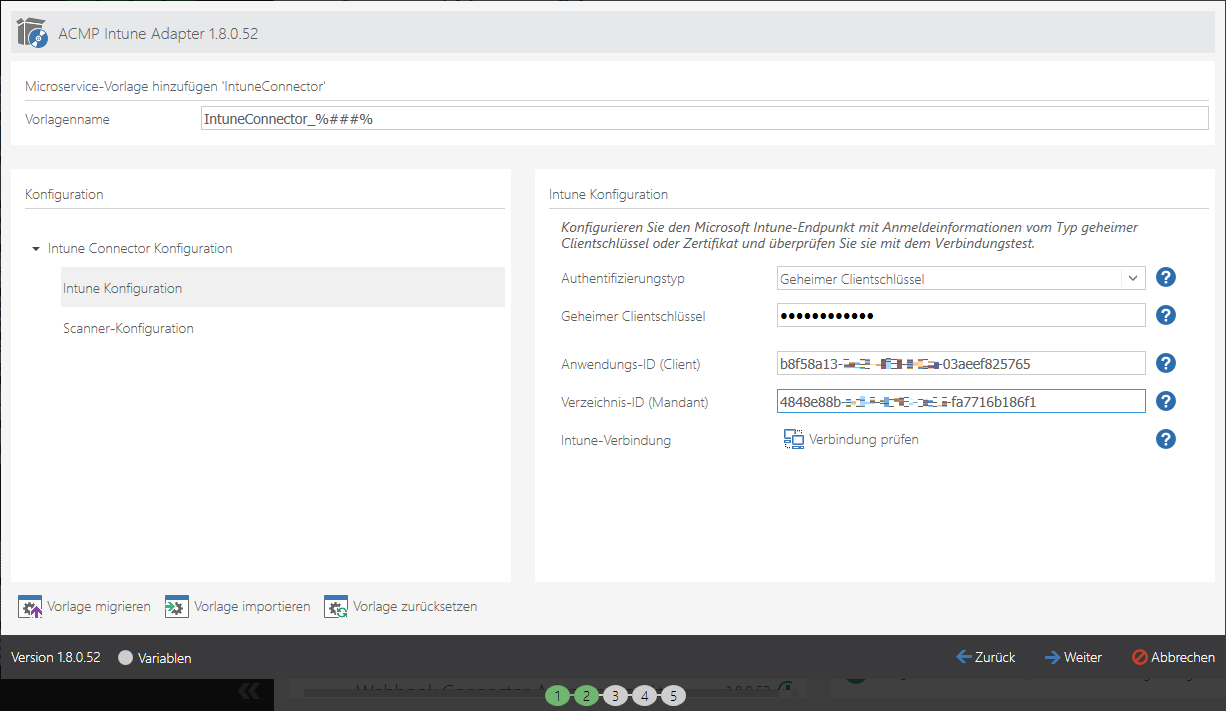Screen dimensions: 1226x711
Task: Select Intune Konfiguration in the tree
Action: 122,288
